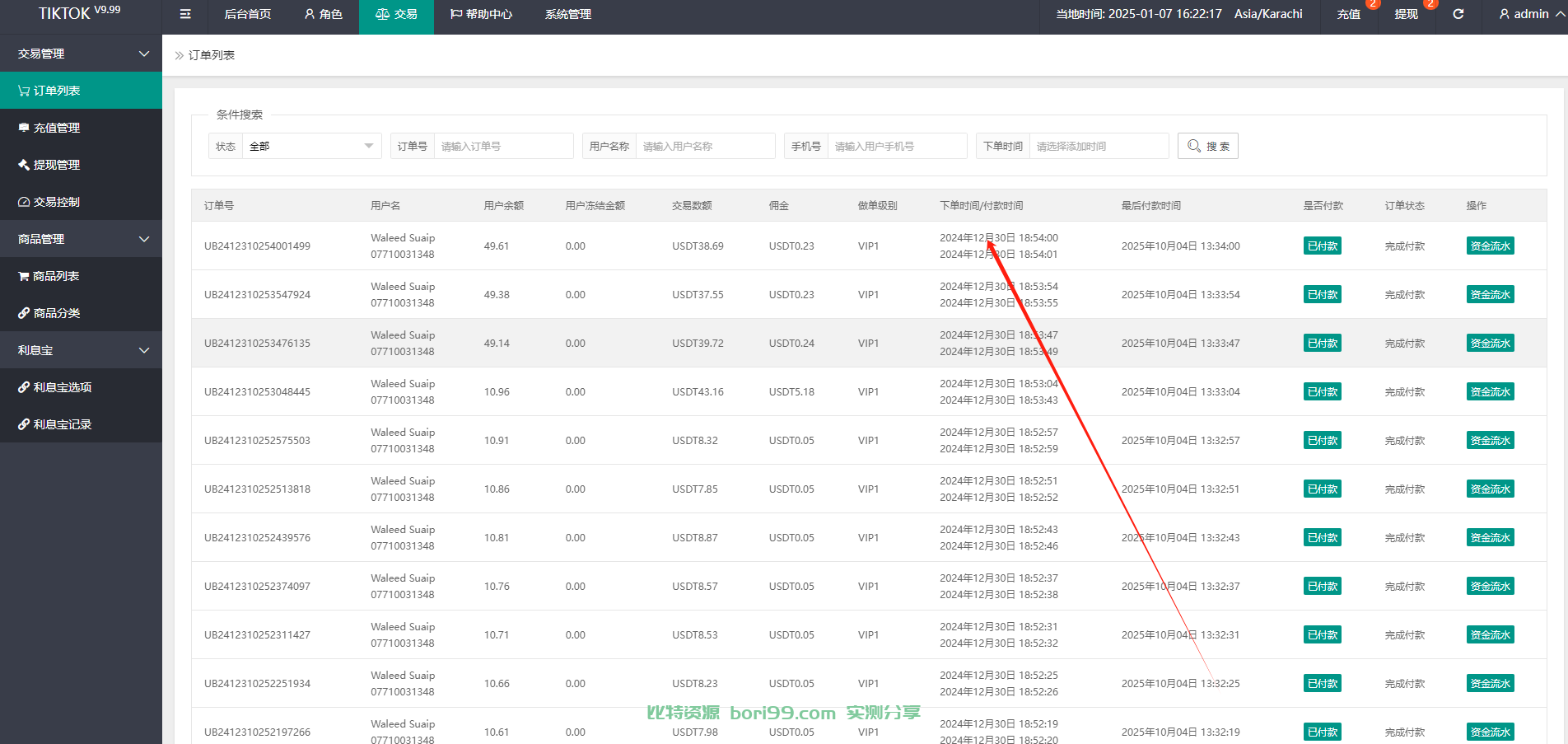
Task: Open 利息宝选项 in the sidebar
Action: click(x=81, y=387)
